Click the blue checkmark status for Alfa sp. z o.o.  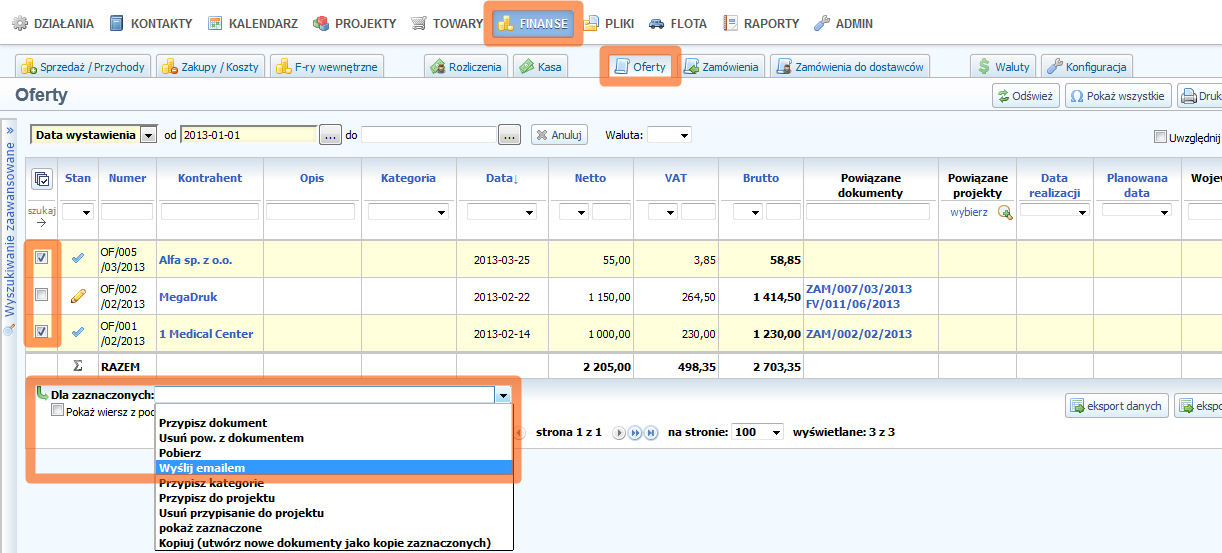point(78,258)
